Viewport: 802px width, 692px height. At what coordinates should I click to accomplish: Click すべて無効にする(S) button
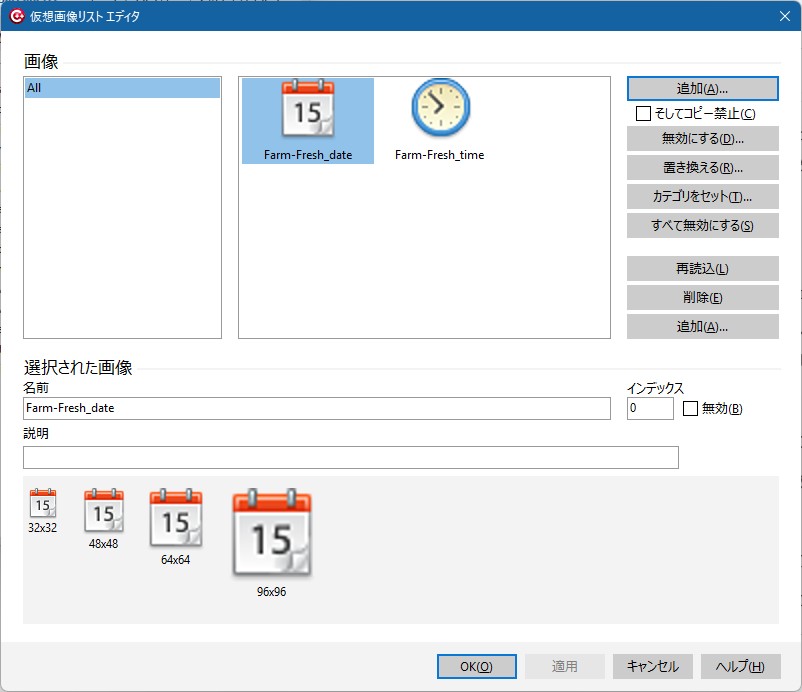(x=702, y=225)
